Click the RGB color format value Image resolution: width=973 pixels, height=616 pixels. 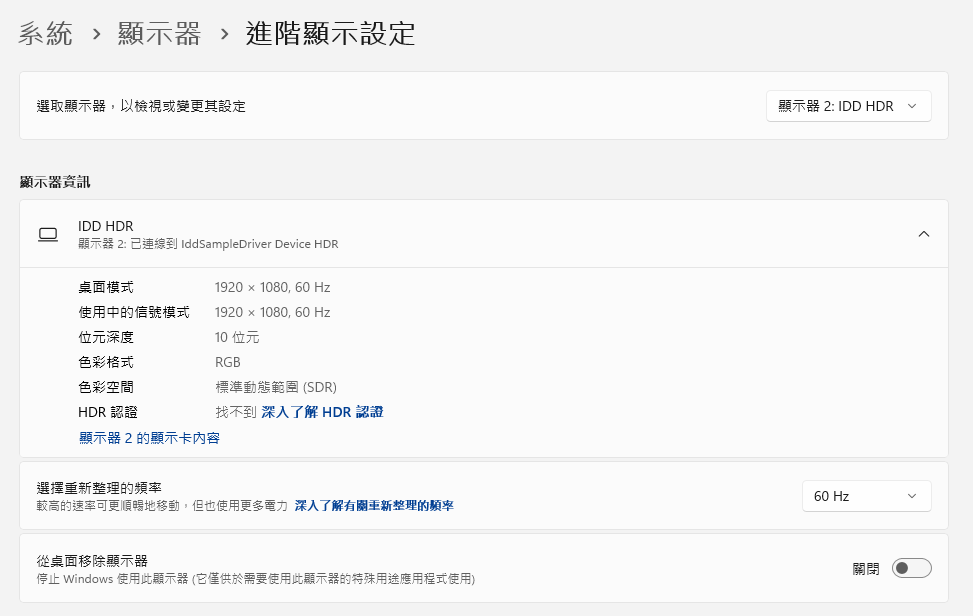(x=228, y=362)
